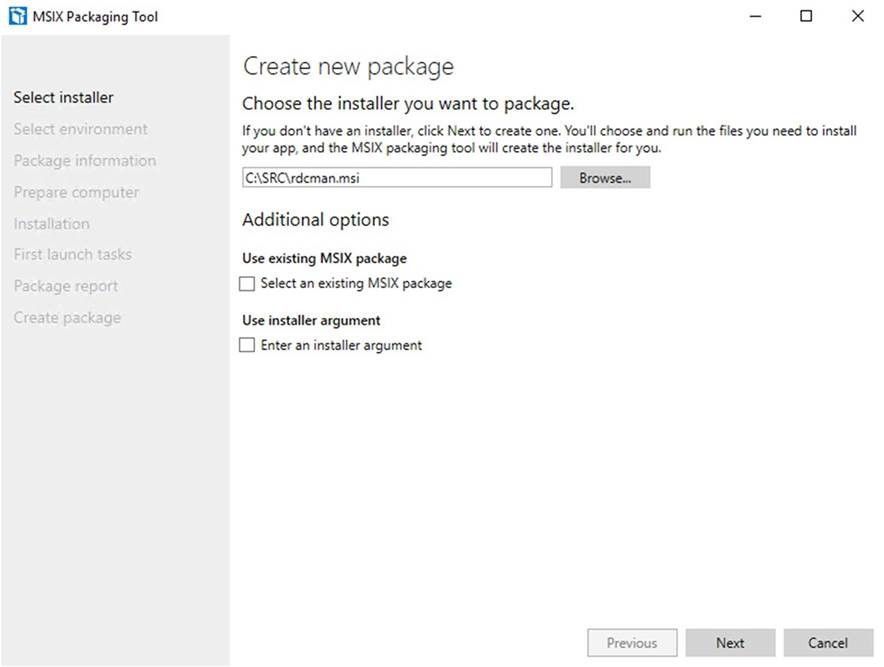Go to the Select environment step
Viewport: 884px width, 667px height.
pos(81,129)
